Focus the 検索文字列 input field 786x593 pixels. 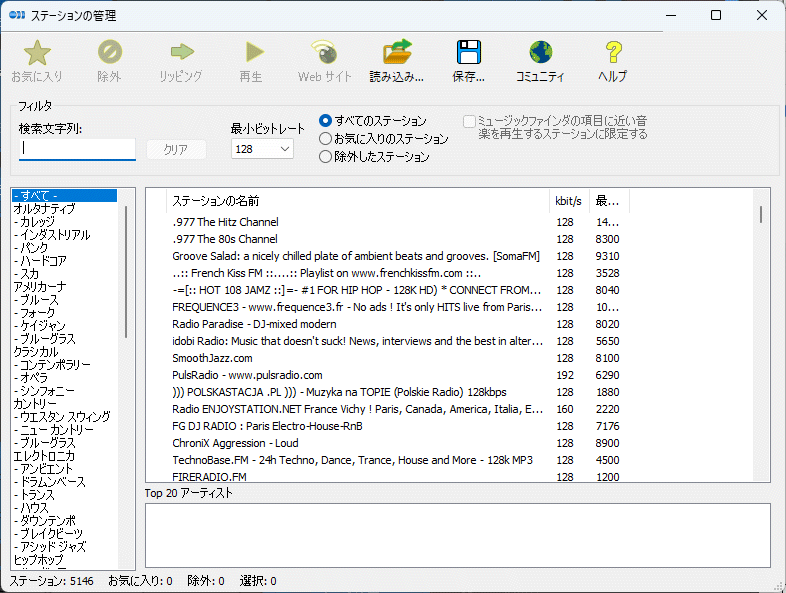click(77, 149)
